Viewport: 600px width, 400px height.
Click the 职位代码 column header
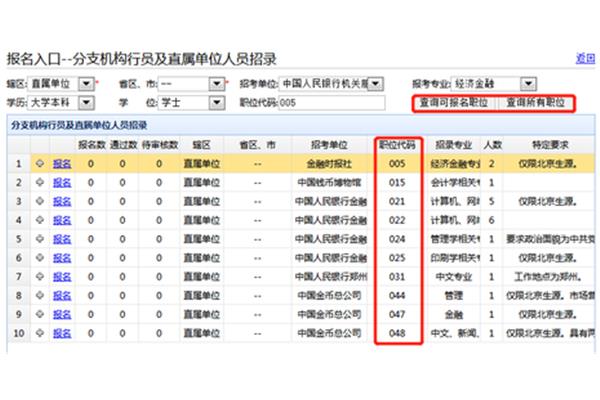pyautogui.click(x=397, y=145)
